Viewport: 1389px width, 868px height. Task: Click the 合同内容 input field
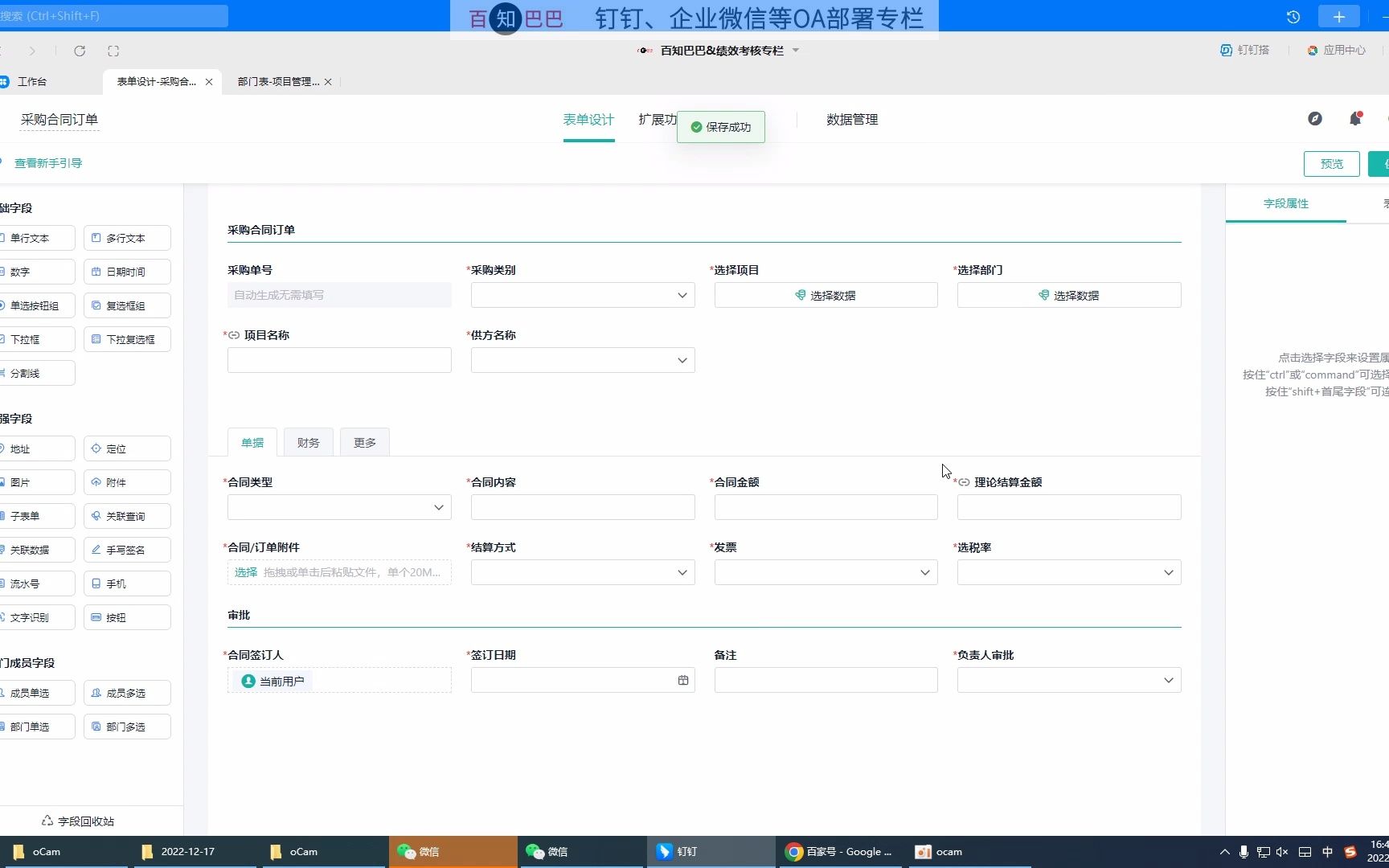click(x=583, y=507)
